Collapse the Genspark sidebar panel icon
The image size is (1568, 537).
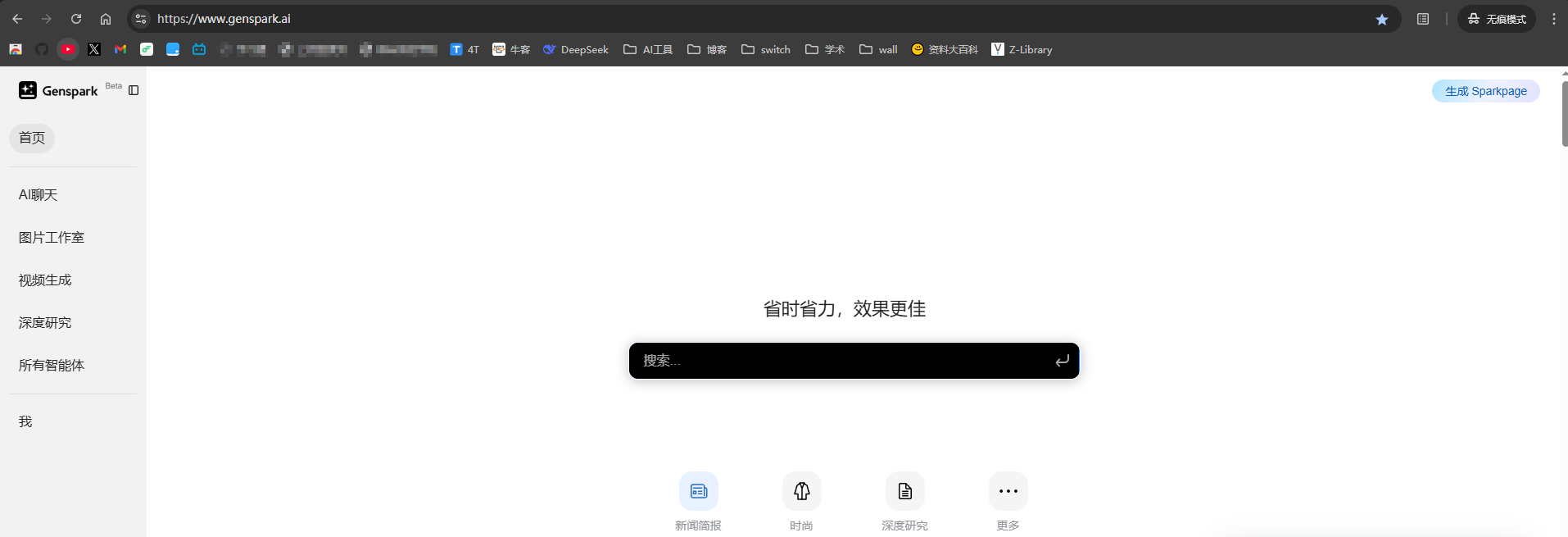134,90
